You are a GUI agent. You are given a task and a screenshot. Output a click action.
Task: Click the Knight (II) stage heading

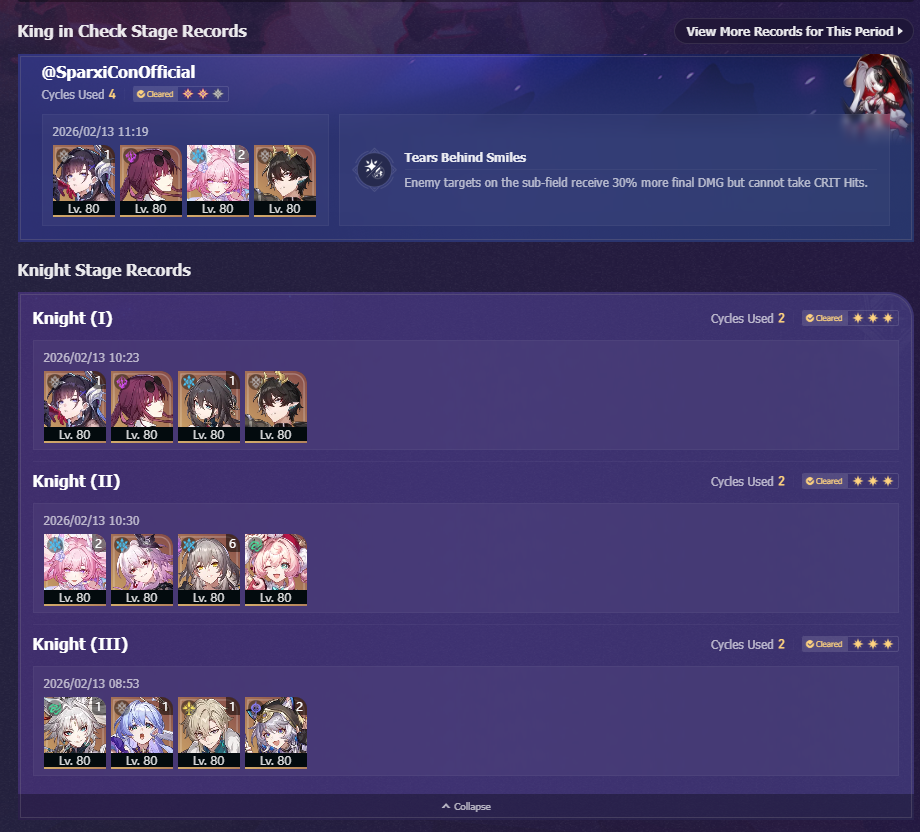tap(76, 481)
